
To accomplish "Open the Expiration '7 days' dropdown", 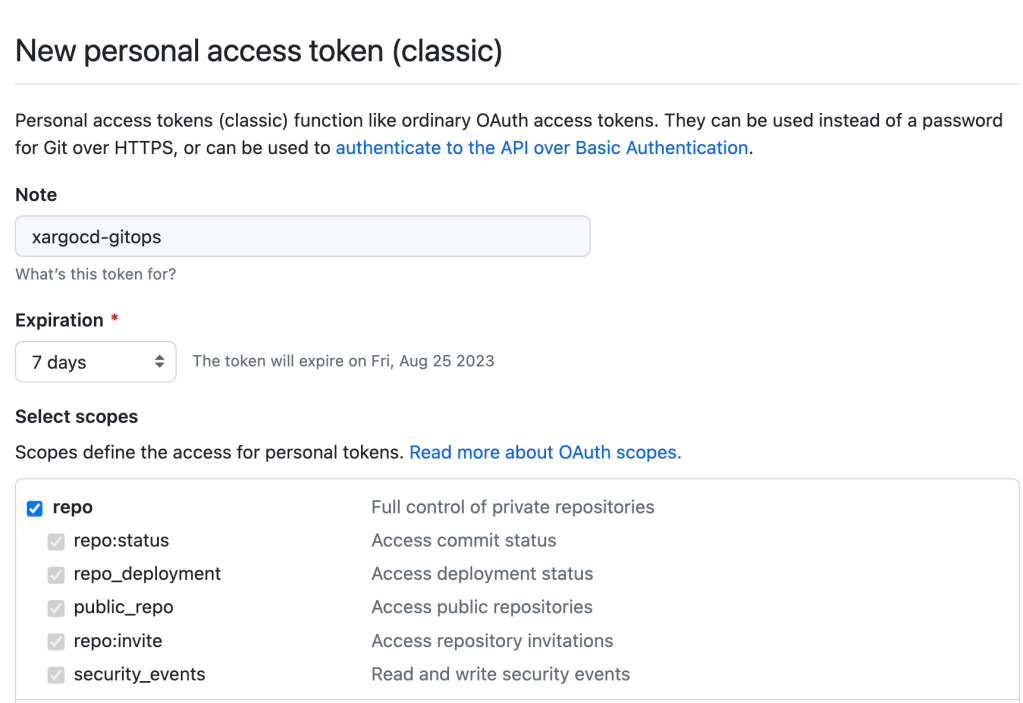I will (x=95, y=362).
